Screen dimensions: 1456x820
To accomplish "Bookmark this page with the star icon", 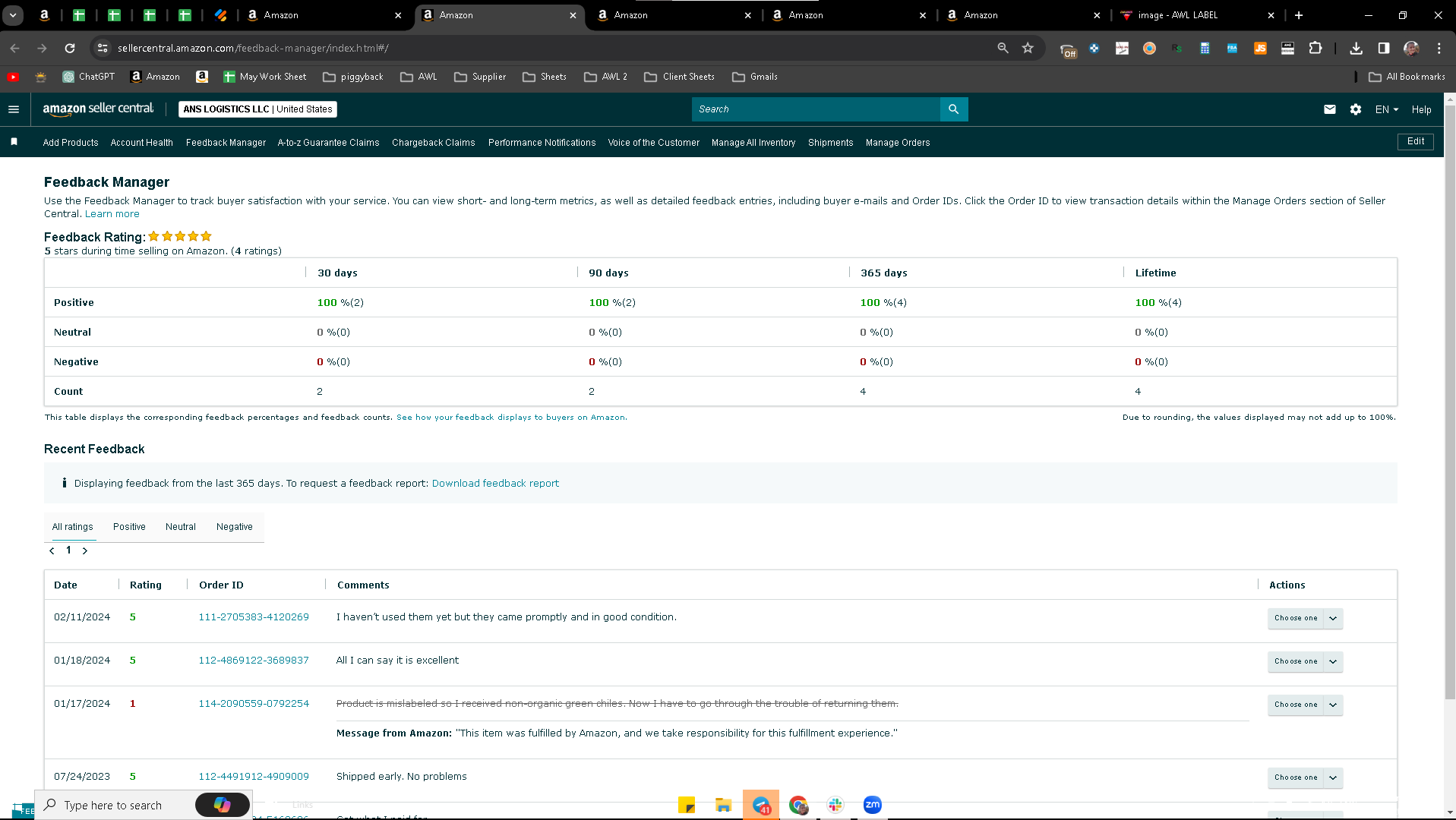I will (1028, 48).
